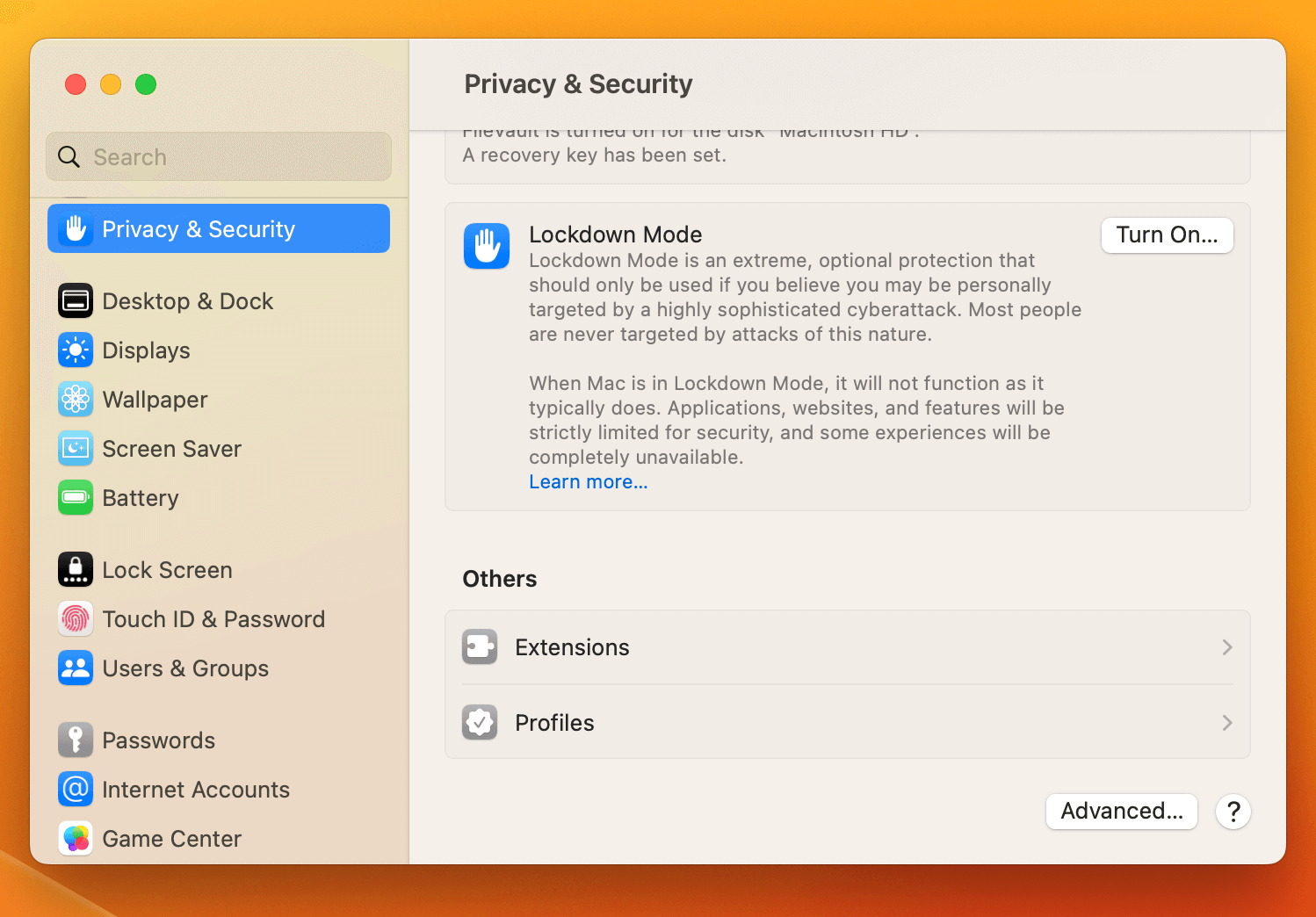Select the Passwords key icon
1316x917 pixels.
tap(76, 740)
